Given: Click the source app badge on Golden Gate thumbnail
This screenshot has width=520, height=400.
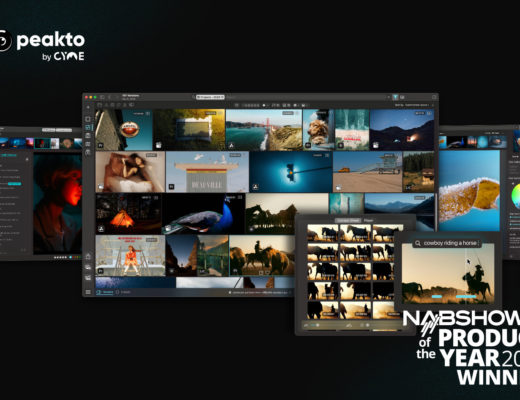Looking at the screenshot, I should pyautogui.click(x=231, y=145).
